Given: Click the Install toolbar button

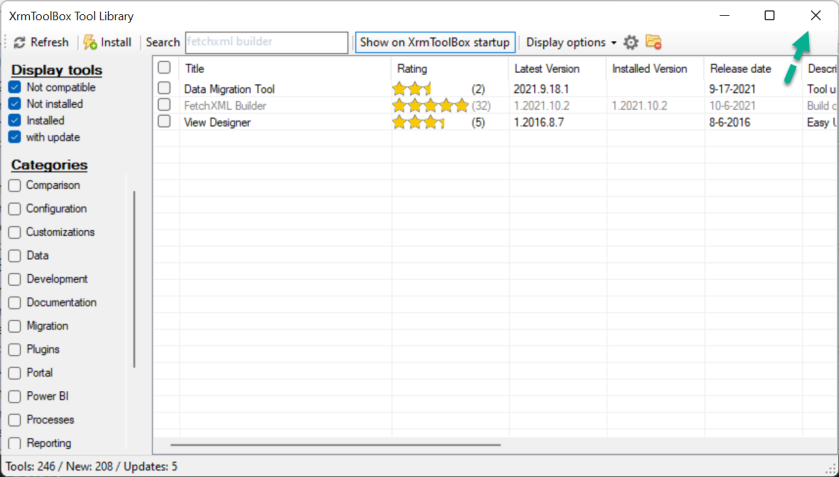Looking at the screenshot, I should click(108, 42).
